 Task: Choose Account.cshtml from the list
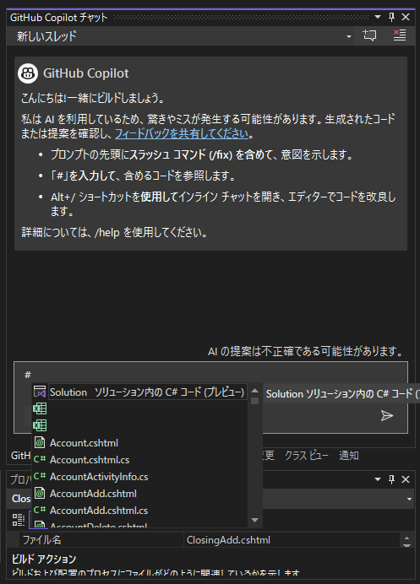[84, 442]
